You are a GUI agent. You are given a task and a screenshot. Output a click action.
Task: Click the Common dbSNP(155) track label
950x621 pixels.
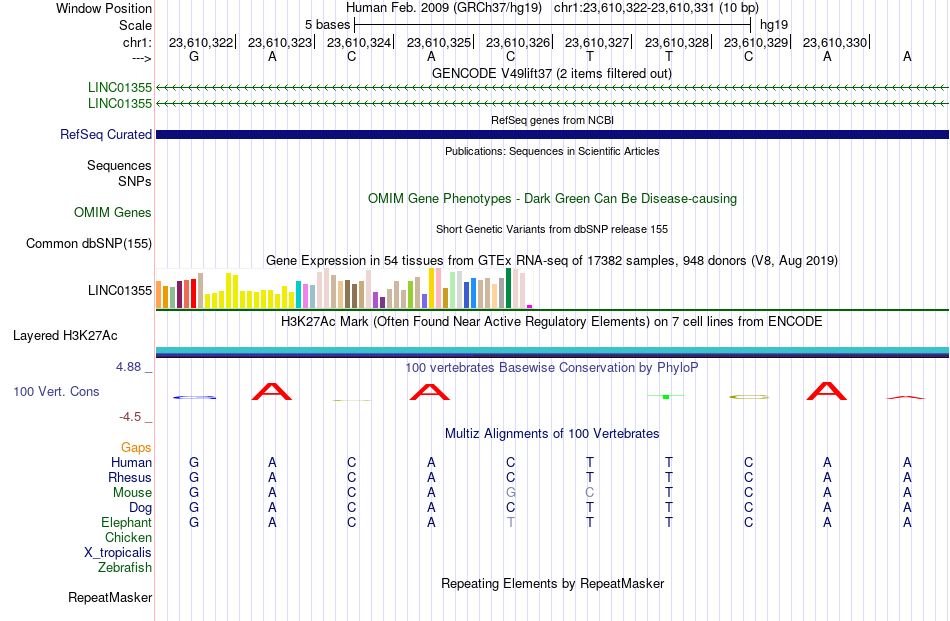coord(88,244)
